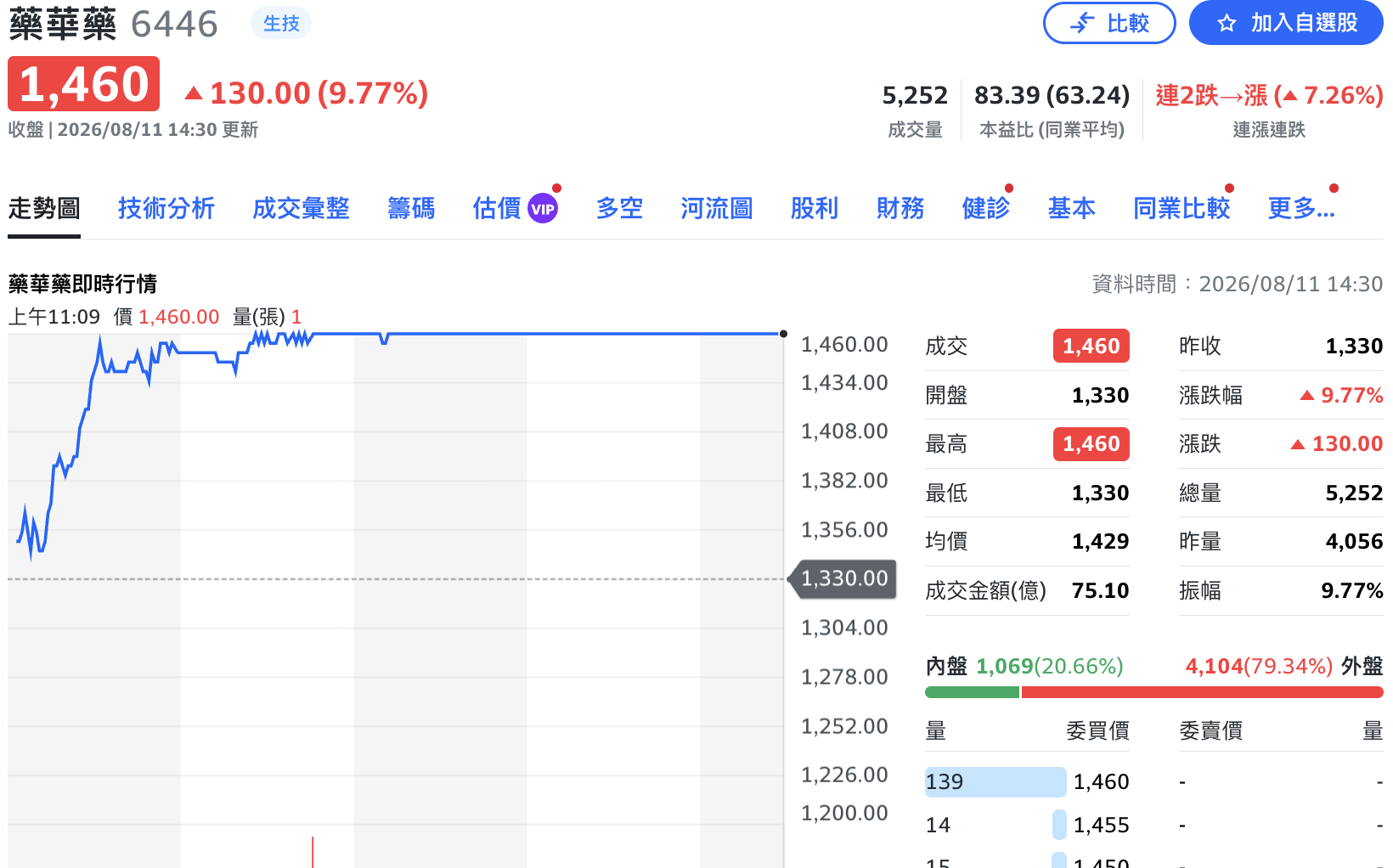Viewport: 1393px width, 868px height.
Task: Click the 委賣價 column header
Action: 1211,730
